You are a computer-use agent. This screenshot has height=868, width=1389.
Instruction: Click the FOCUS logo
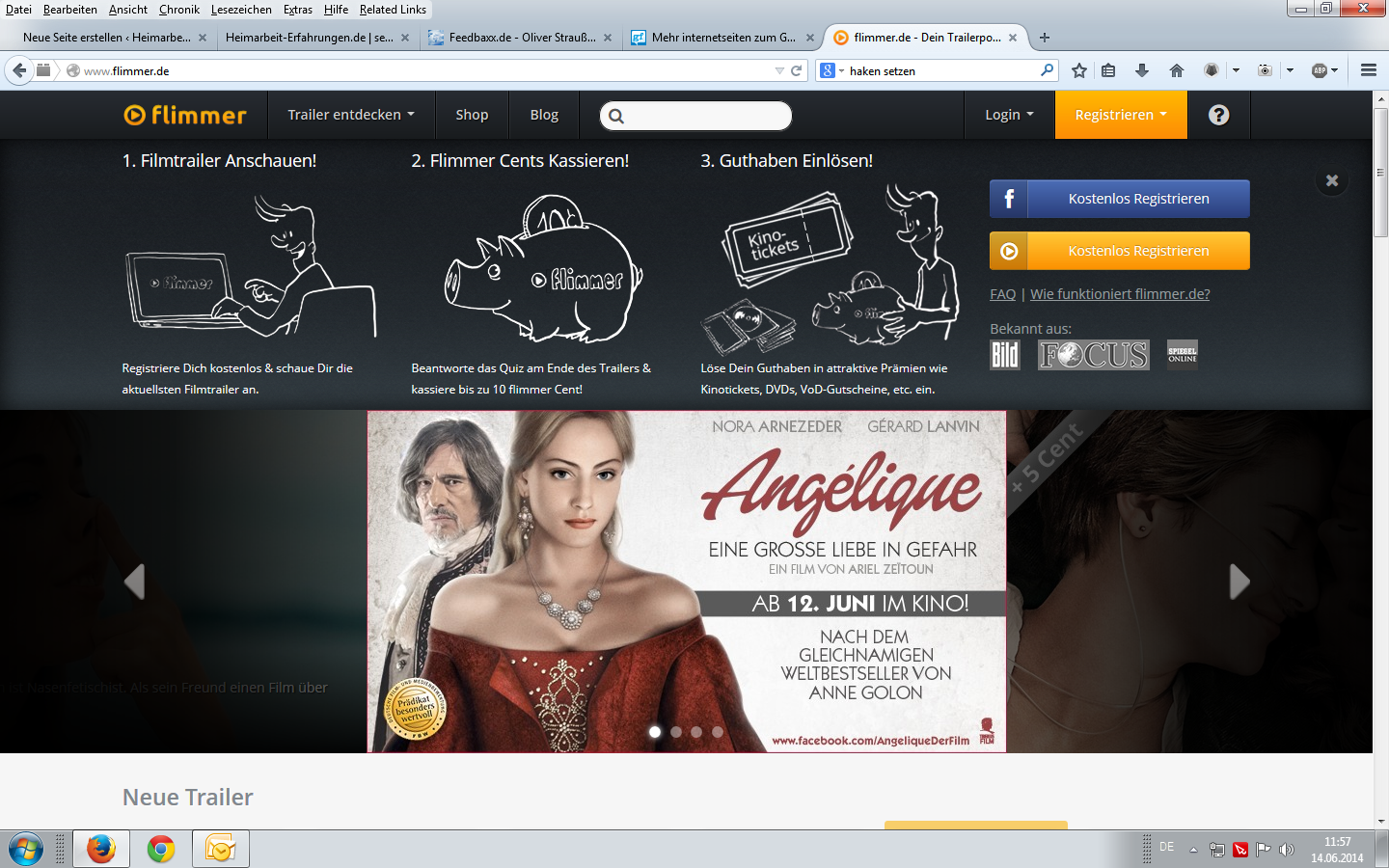[1094, 355]
